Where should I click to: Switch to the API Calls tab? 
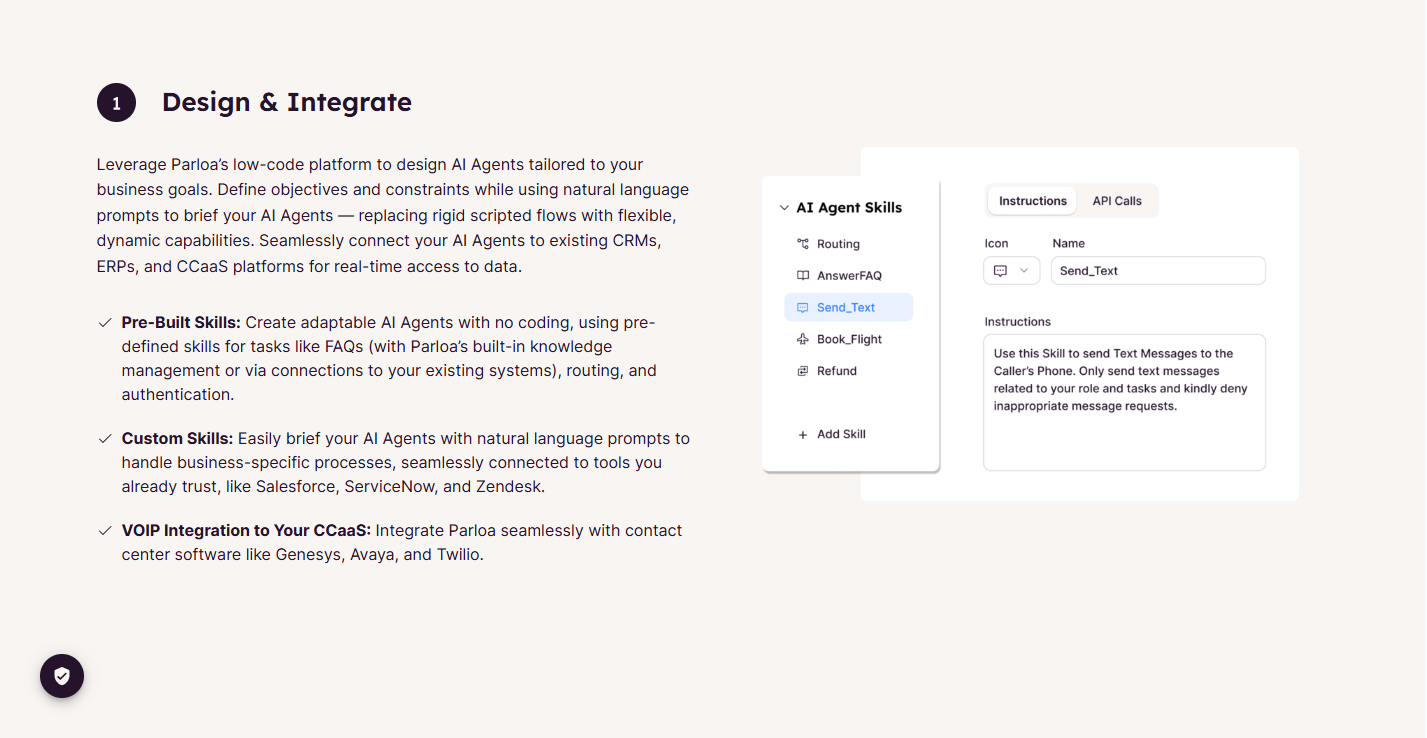pyautogui.click(x=1117, y=201)
